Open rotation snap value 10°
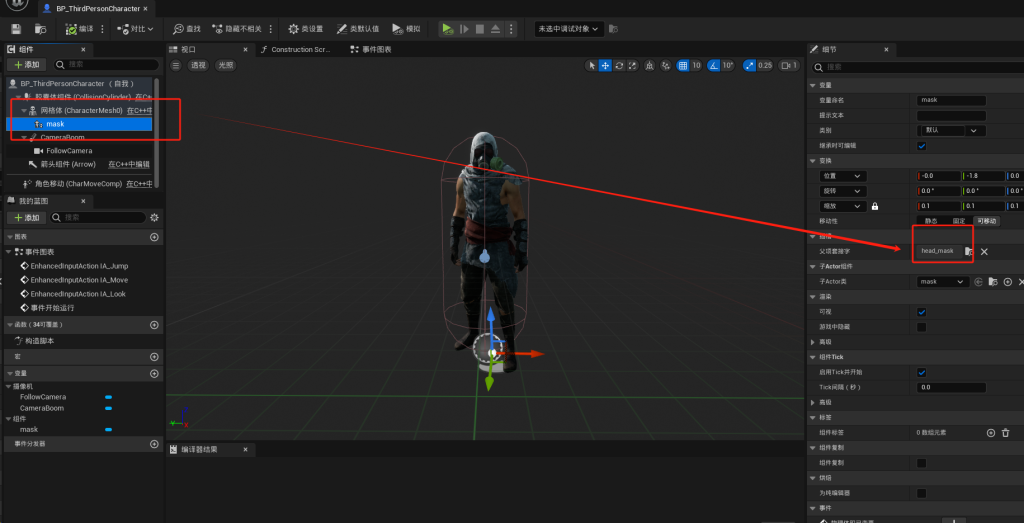 [729, 65]
